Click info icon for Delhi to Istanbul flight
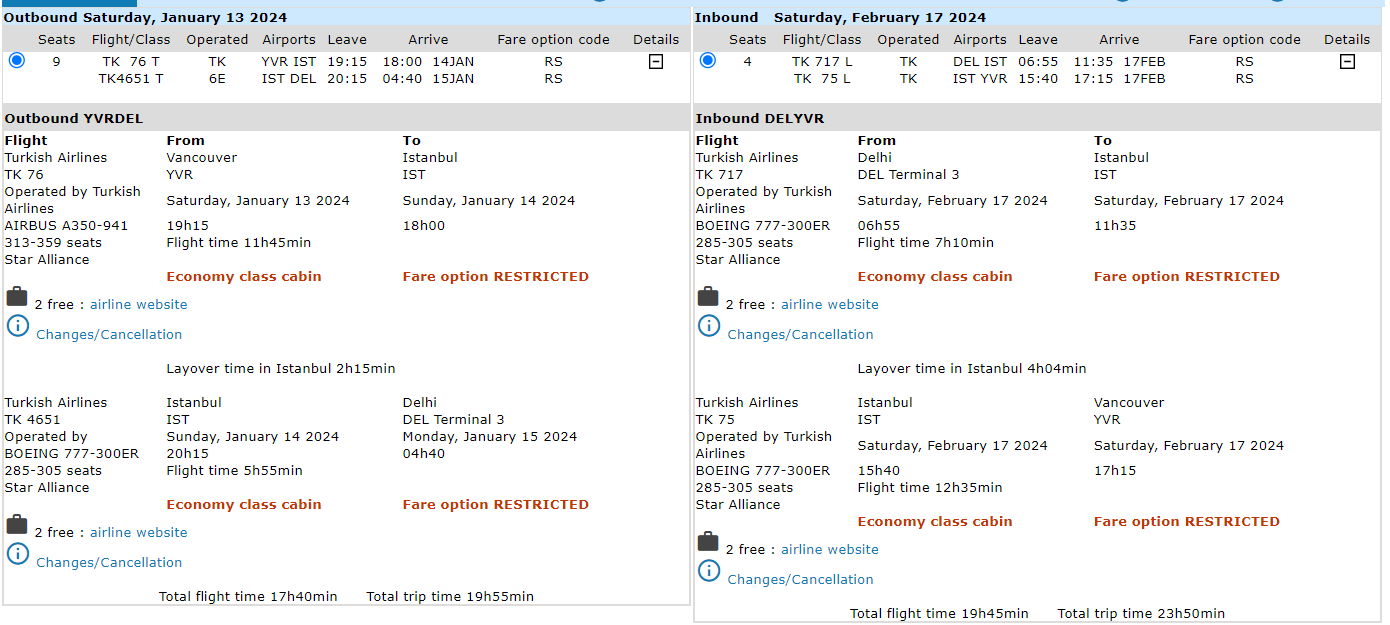The image size is (1390, 625). (x=708, y=325)
